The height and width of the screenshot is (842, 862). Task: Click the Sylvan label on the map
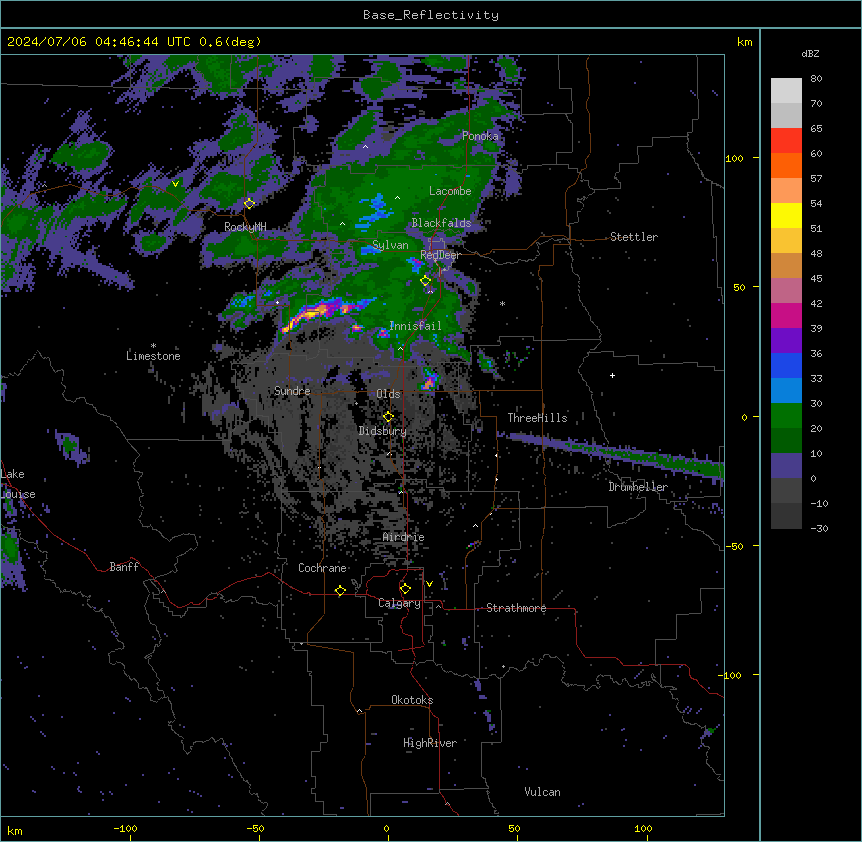390,245
